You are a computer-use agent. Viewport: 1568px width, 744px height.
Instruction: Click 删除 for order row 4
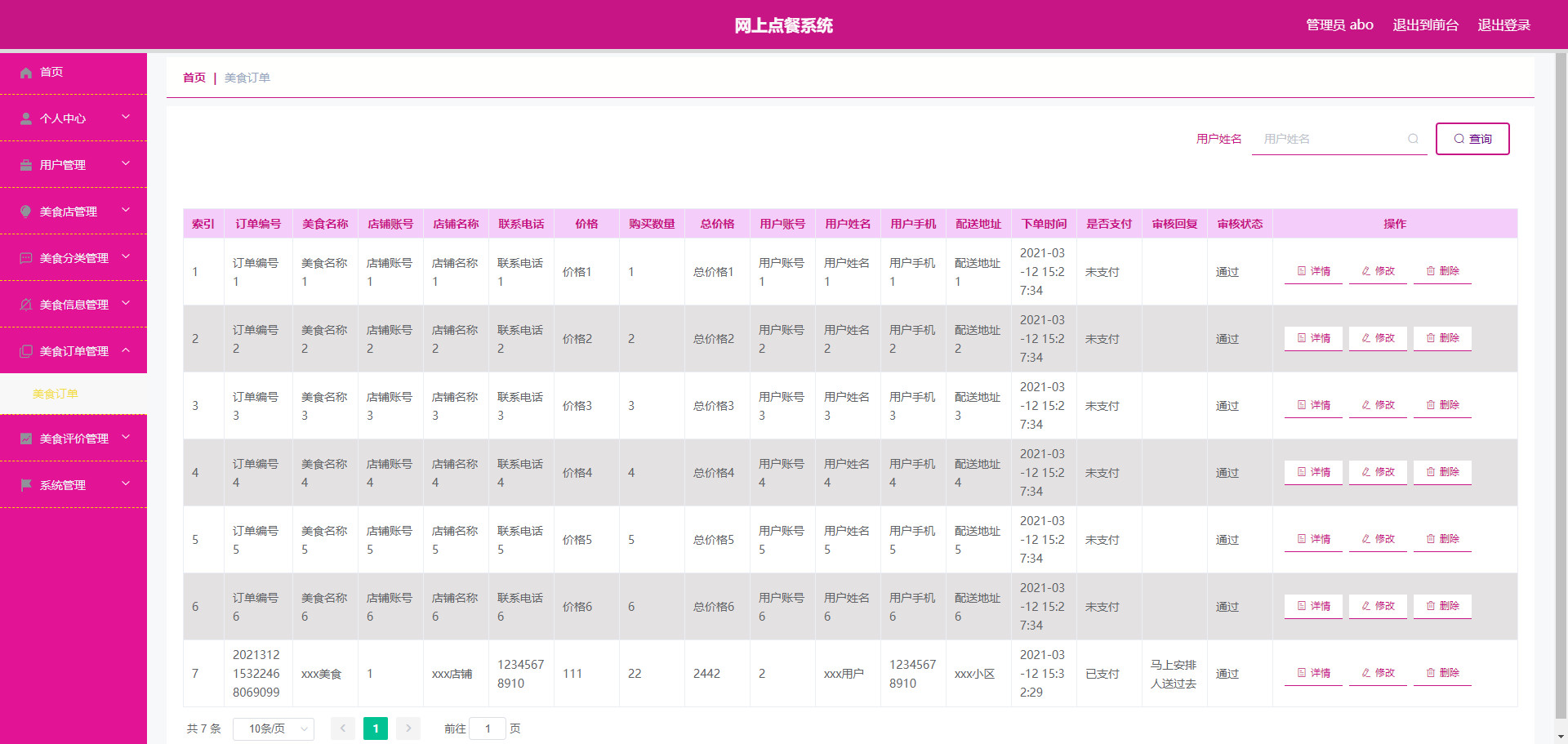click(x=1442, y=472)
